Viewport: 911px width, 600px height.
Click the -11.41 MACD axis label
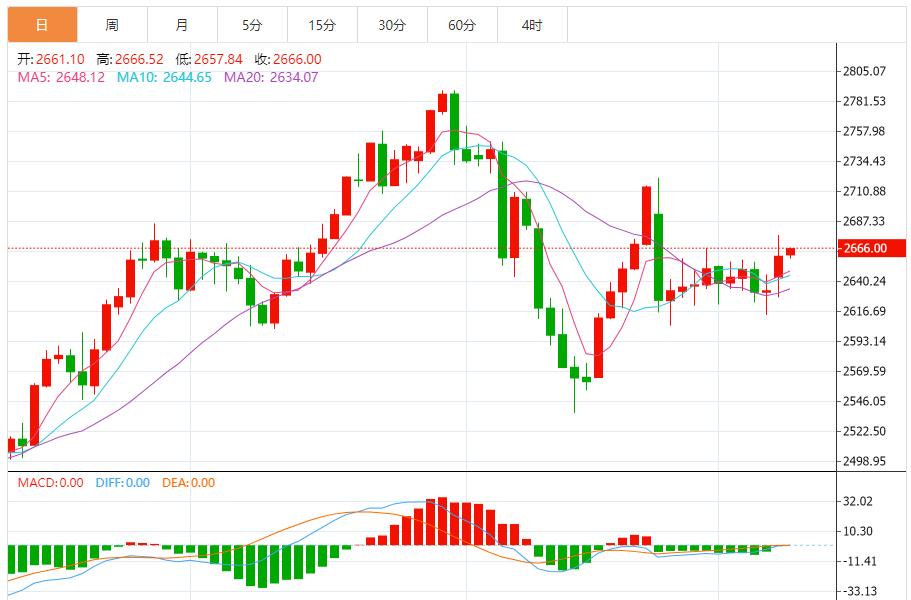coord(860,561)
